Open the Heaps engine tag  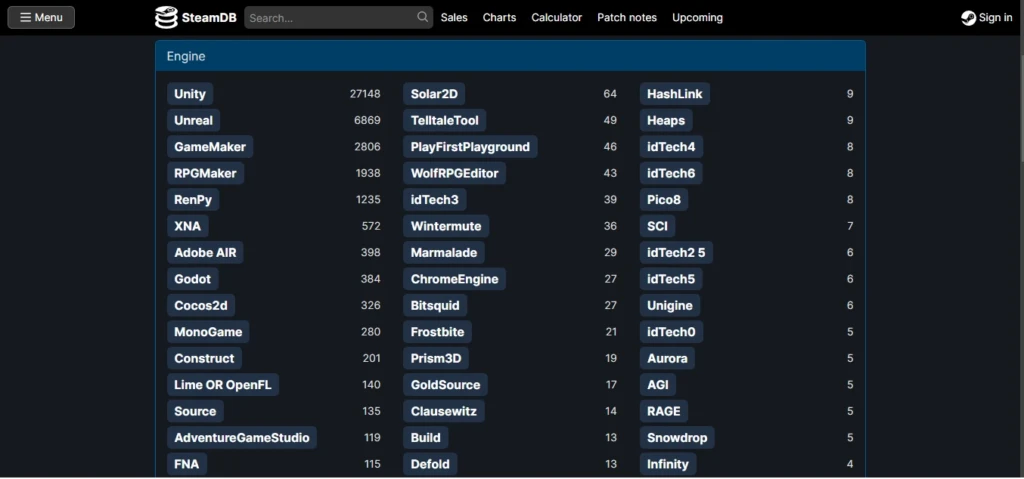point(666,120)
